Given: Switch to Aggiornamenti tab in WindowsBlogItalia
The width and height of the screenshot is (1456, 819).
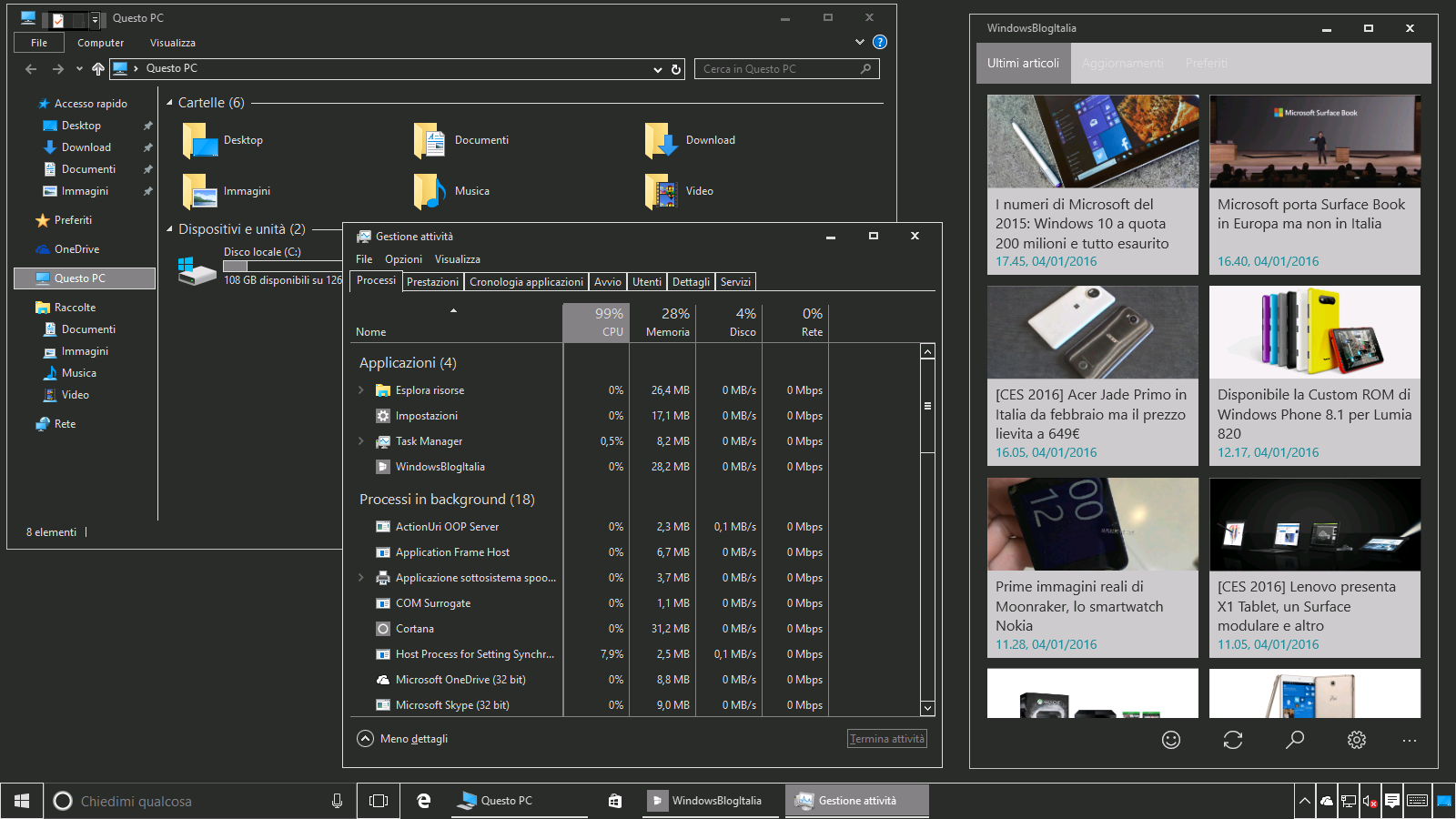Looking at the screenshot, I should pyautogui.click(x=1123, y=64).
